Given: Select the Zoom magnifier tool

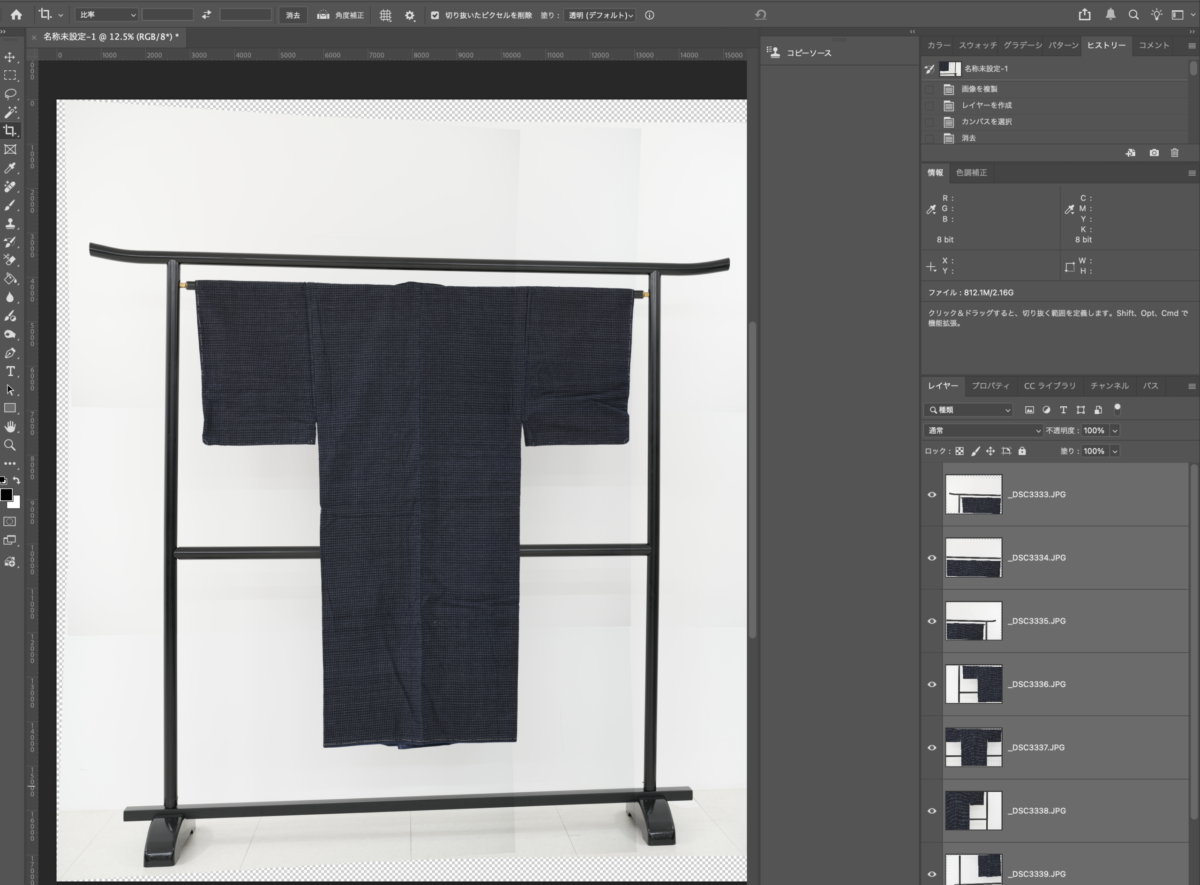Looking at the screenshot, I should coord(10,445).
